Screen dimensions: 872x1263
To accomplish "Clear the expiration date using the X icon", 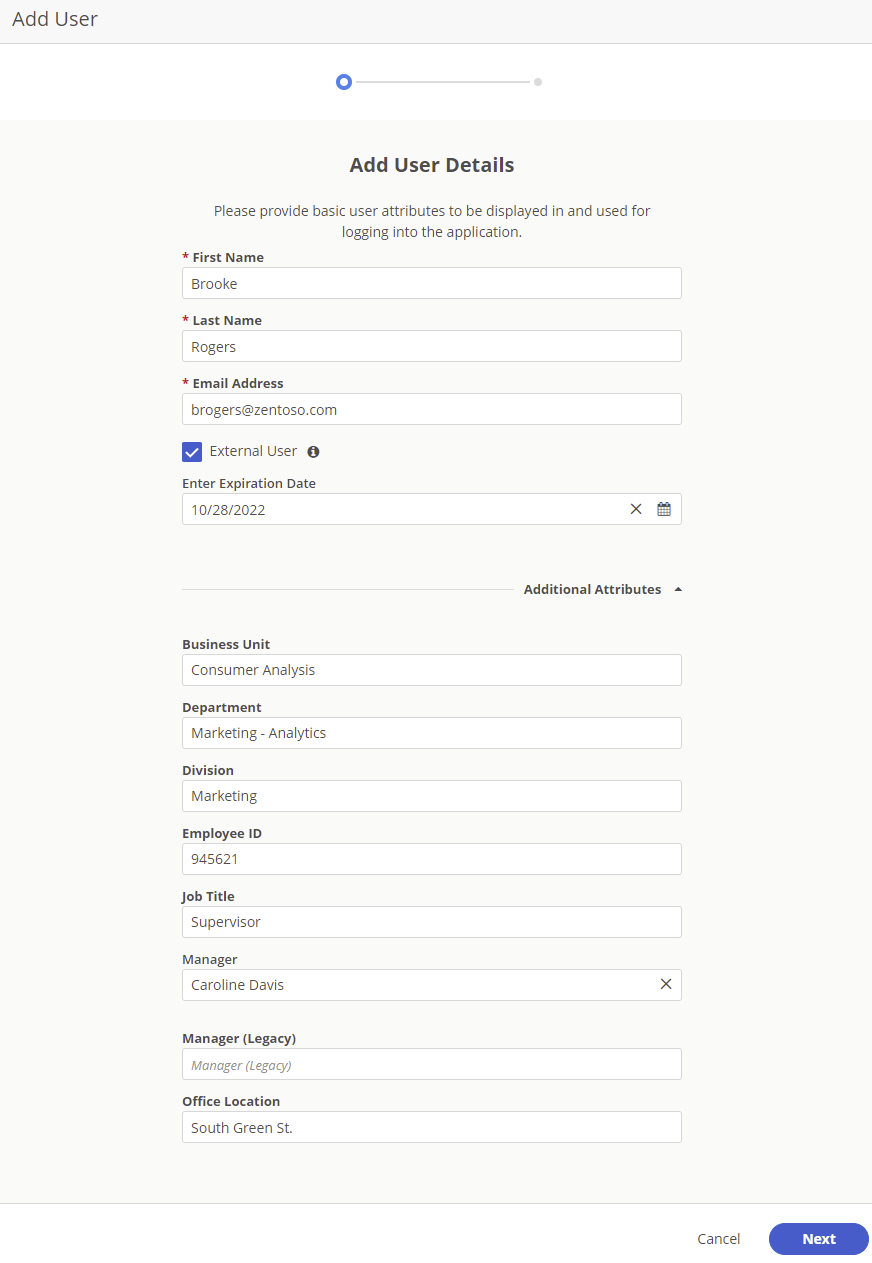I will 636,509.
